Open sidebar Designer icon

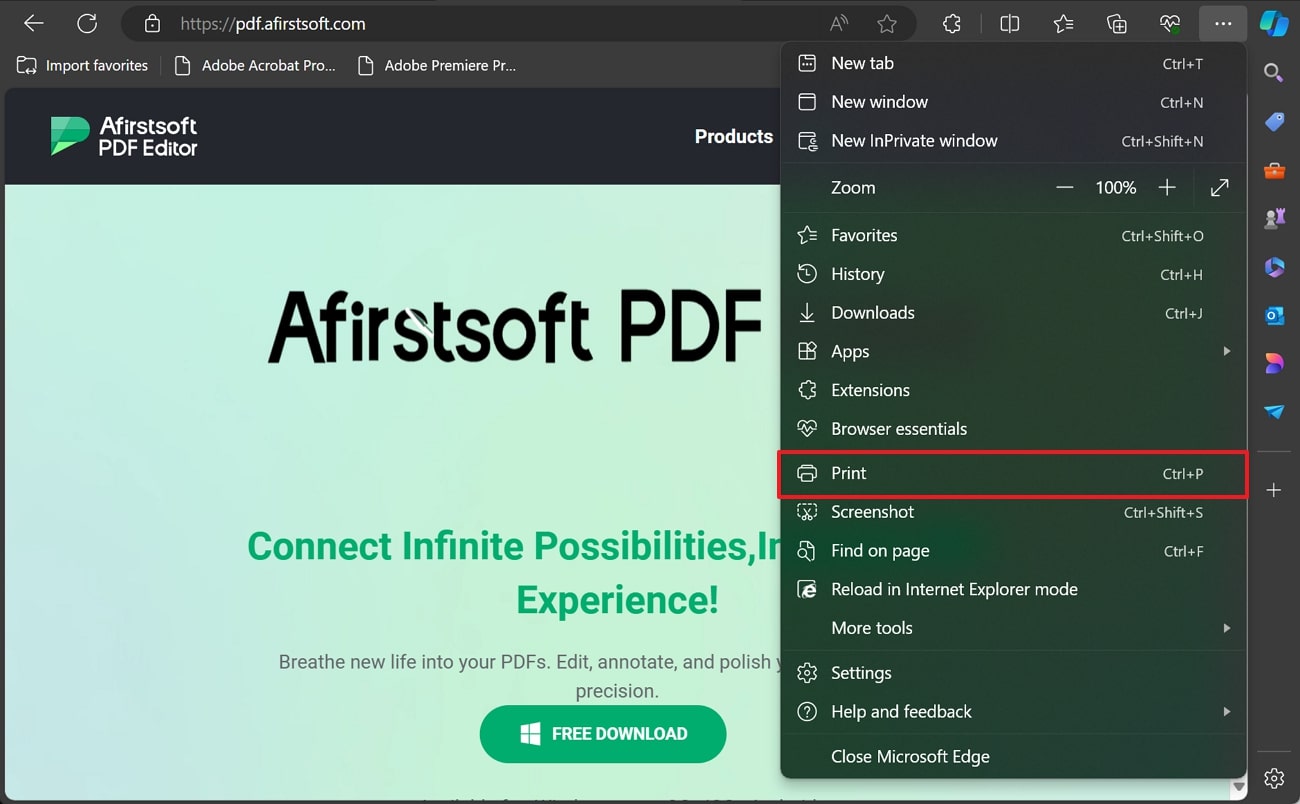point(1274,363)
